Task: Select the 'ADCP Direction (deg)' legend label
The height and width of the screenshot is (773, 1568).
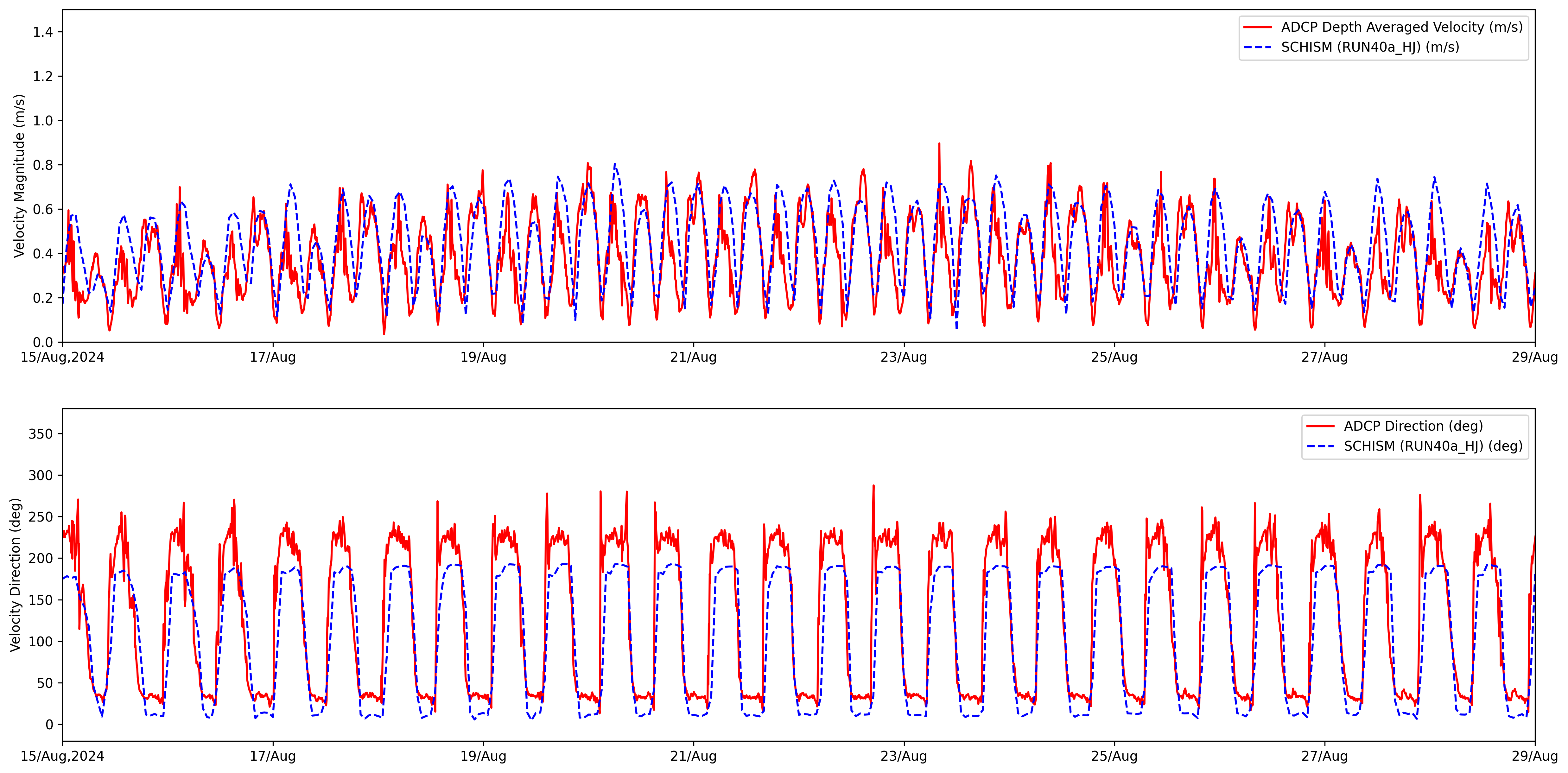Action: (x=1413, y=427)
